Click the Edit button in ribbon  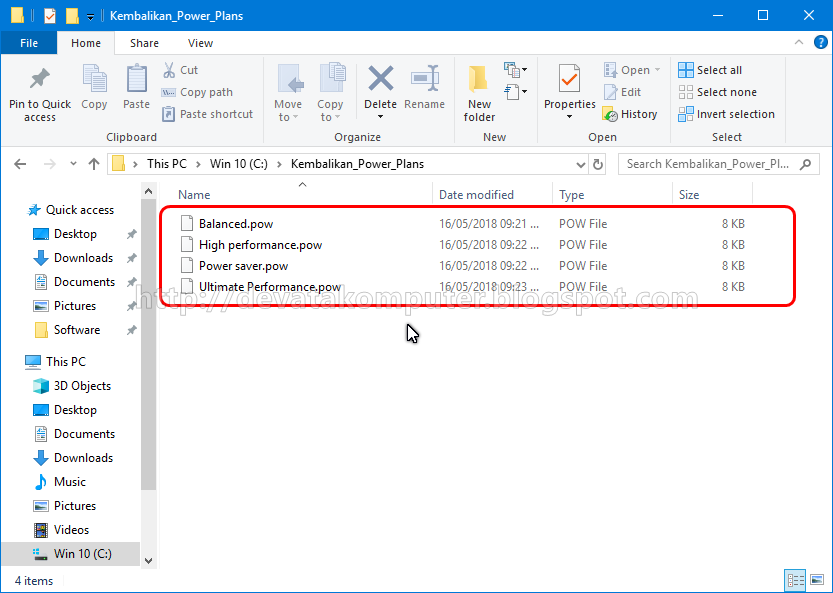click(x=622, y=92)
